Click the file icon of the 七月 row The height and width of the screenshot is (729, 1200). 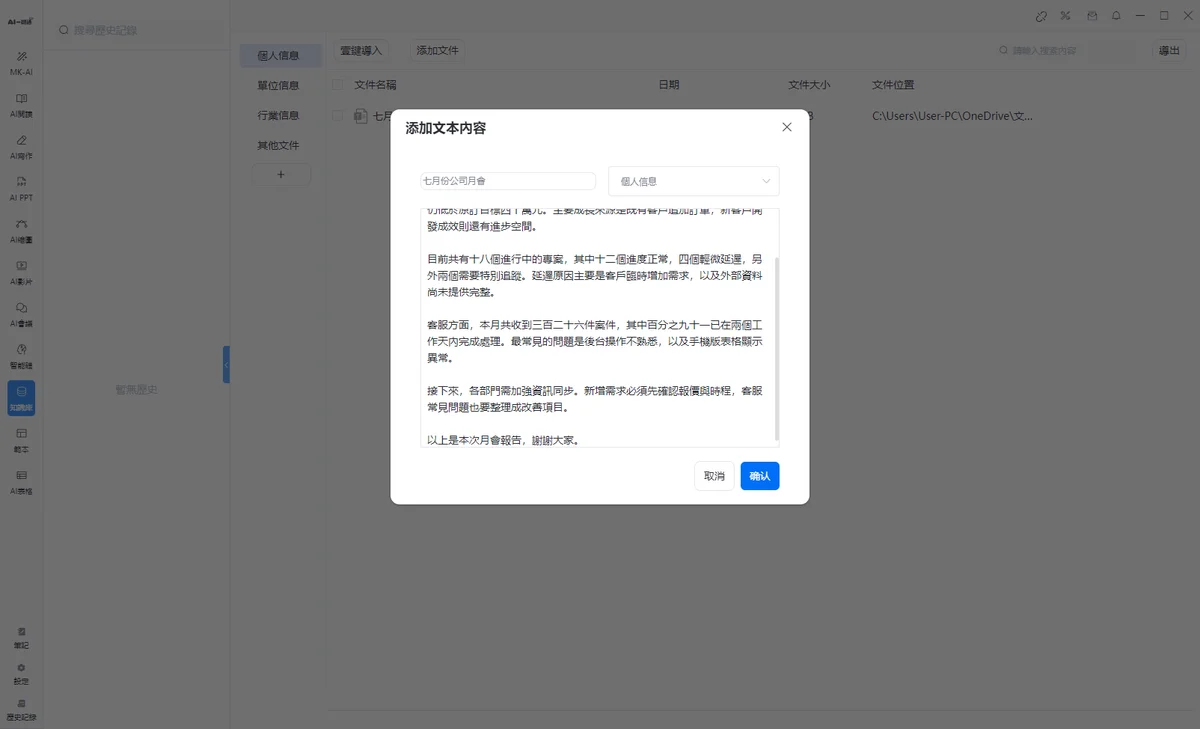[361, 116]
